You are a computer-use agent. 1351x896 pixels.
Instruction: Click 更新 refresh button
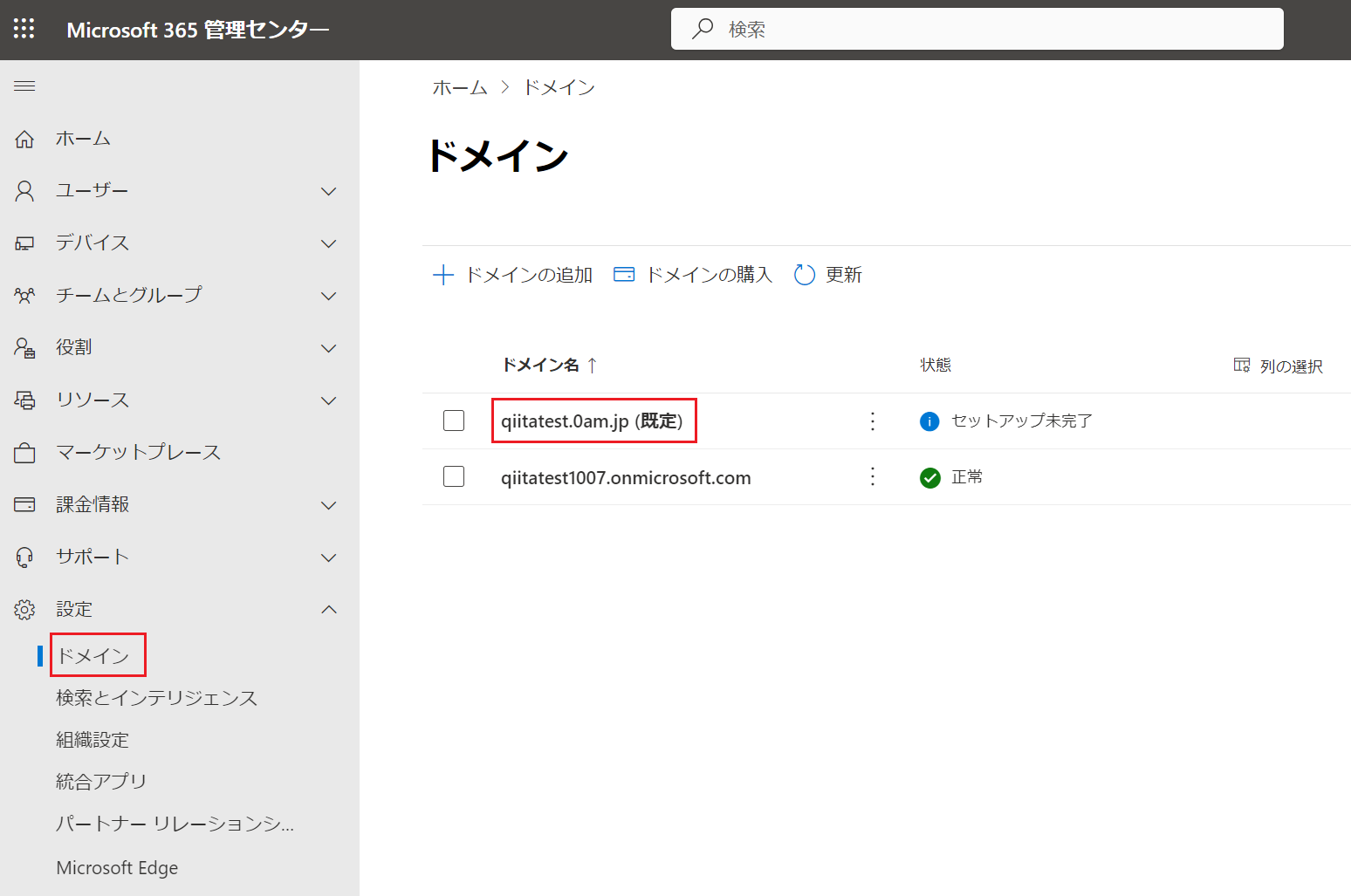tap(828, 275)
